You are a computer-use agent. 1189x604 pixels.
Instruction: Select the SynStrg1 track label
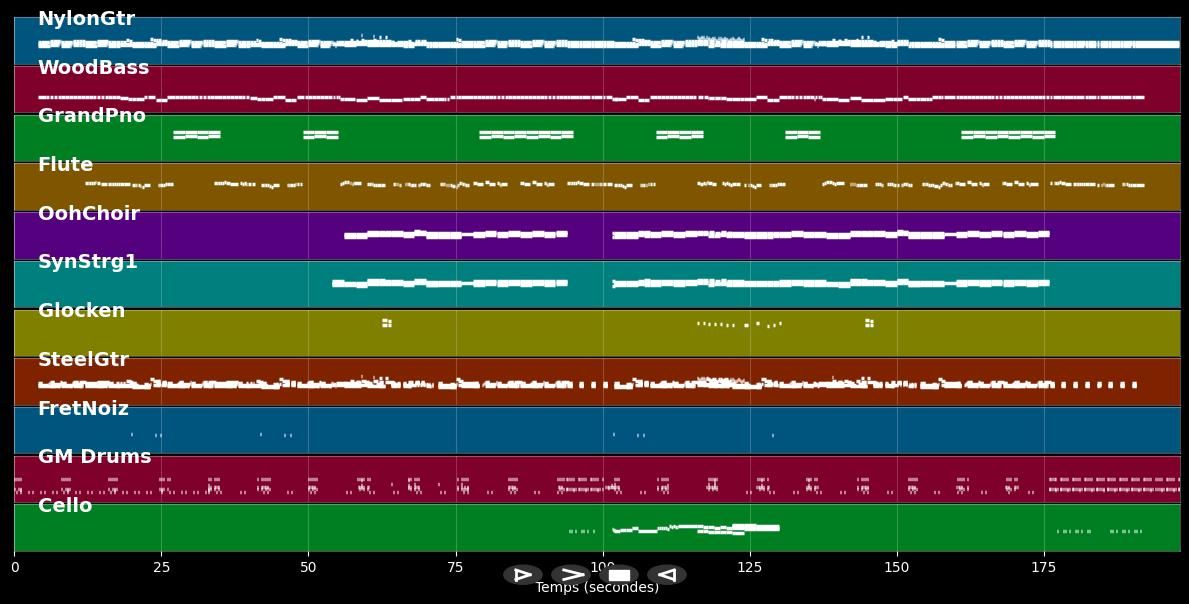point(88,262)
